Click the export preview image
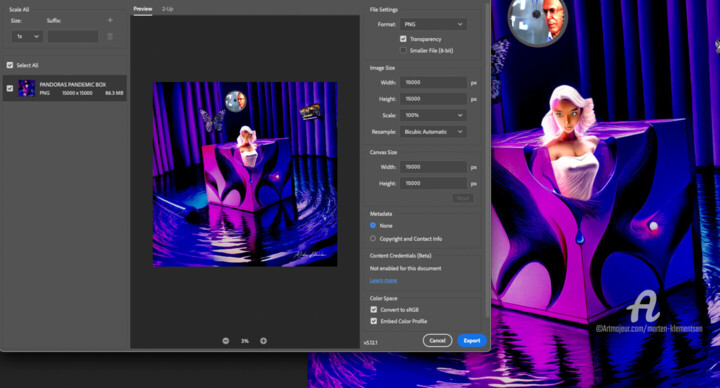The width and height of the screenshot is (720, 388). [245, 174]
